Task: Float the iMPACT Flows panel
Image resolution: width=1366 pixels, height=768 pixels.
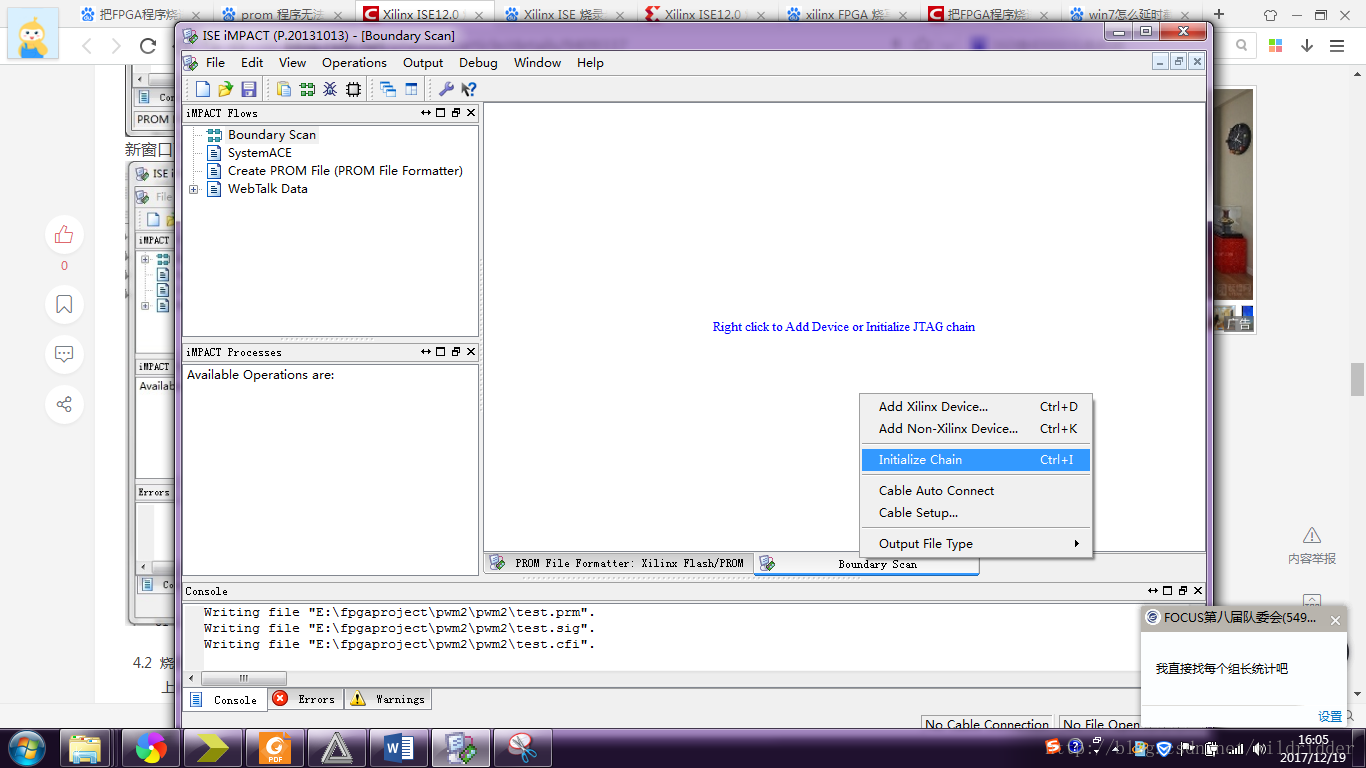Action: click(456, 113)
